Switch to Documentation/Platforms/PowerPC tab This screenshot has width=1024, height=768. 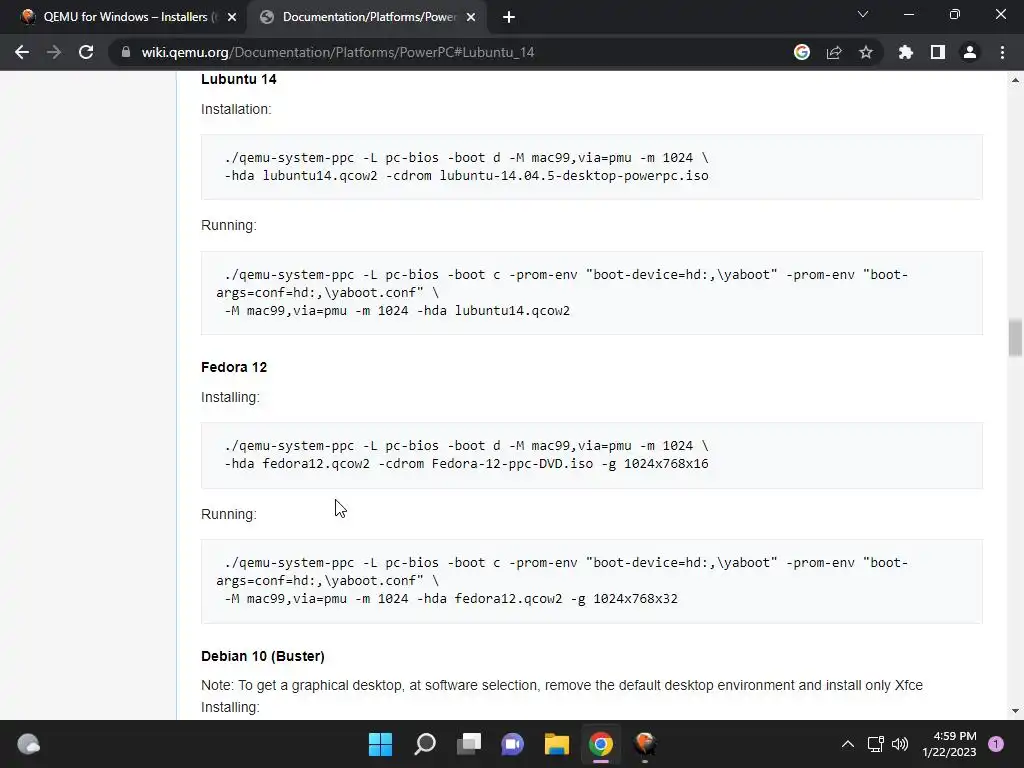pyautogui.click(x=366, y=18)
